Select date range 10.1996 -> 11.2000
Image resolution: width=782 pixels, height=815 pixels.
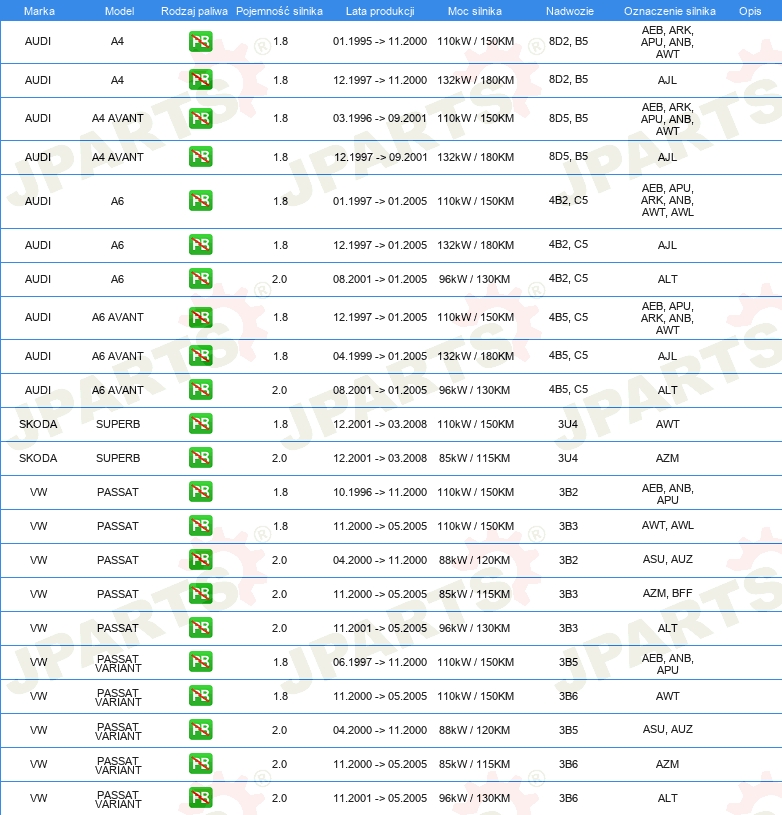(380, 492)
